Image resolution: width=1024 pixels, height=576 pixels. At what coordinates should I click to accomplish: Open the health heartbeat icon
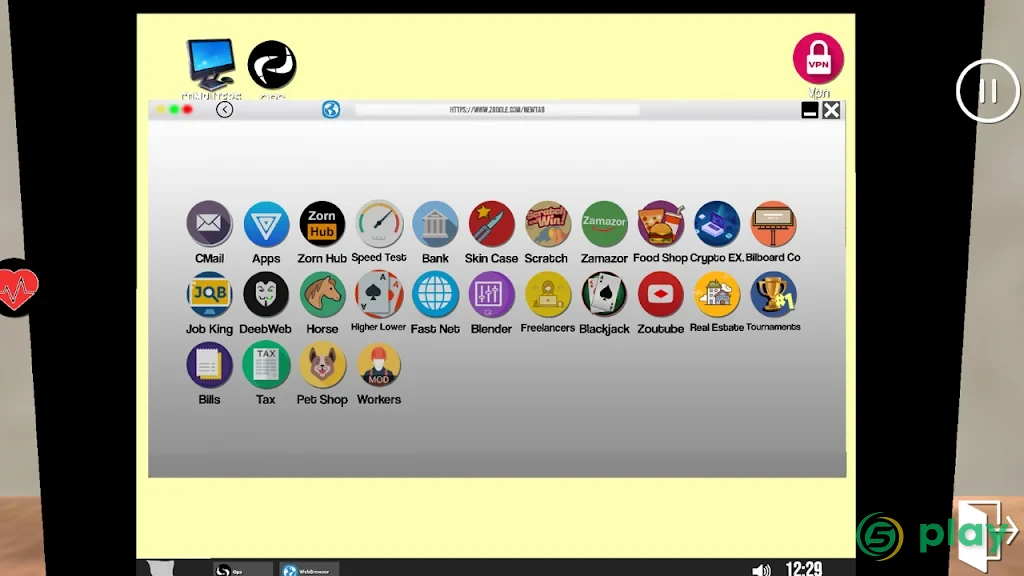(18, 288)
